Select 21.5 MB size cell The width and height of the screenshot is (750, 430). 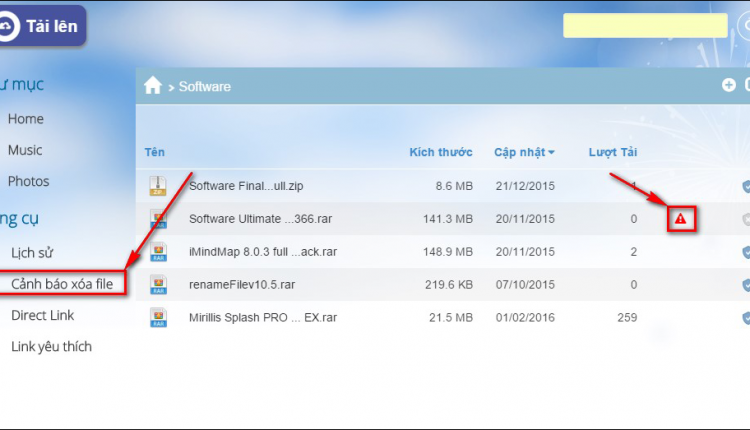[451, 318]
